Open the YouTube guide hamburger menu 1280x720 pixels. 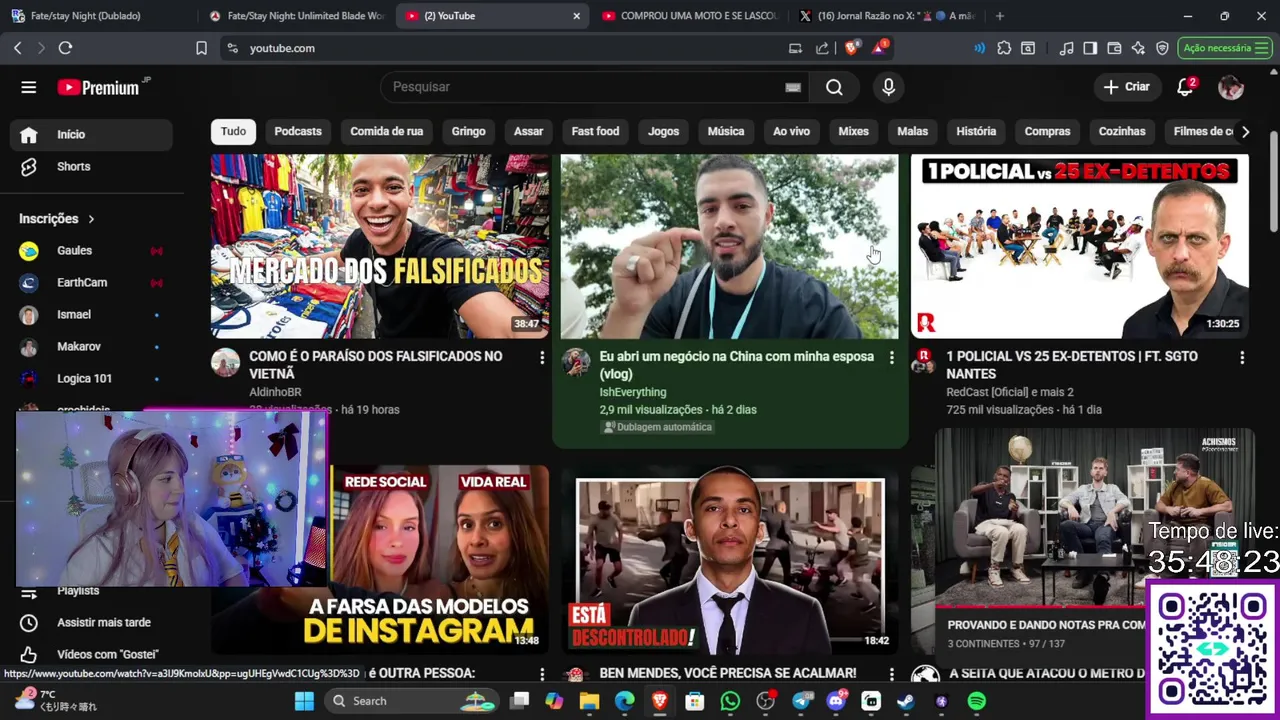click(28, 87)
